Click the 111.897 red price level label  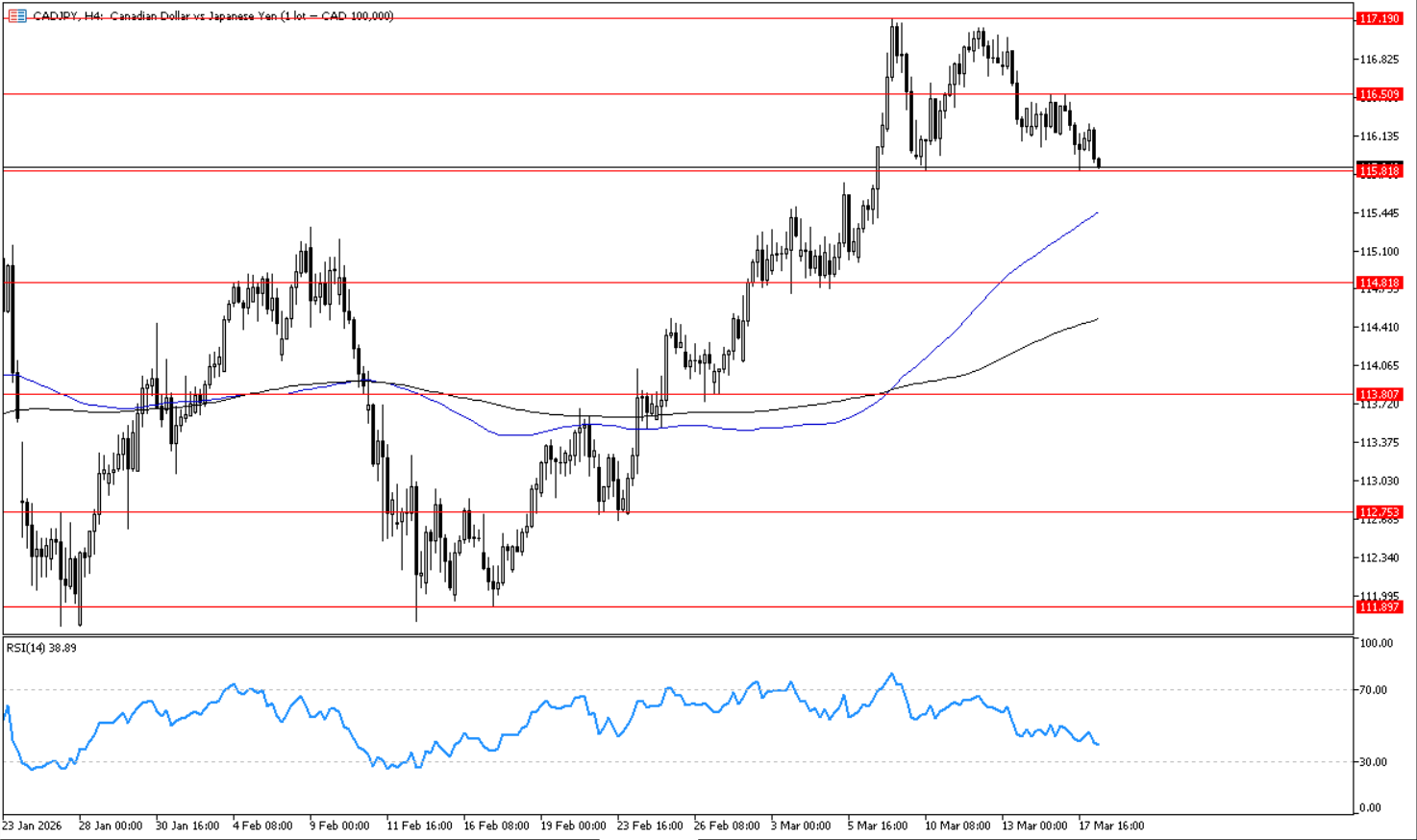tap(1379, 606)
